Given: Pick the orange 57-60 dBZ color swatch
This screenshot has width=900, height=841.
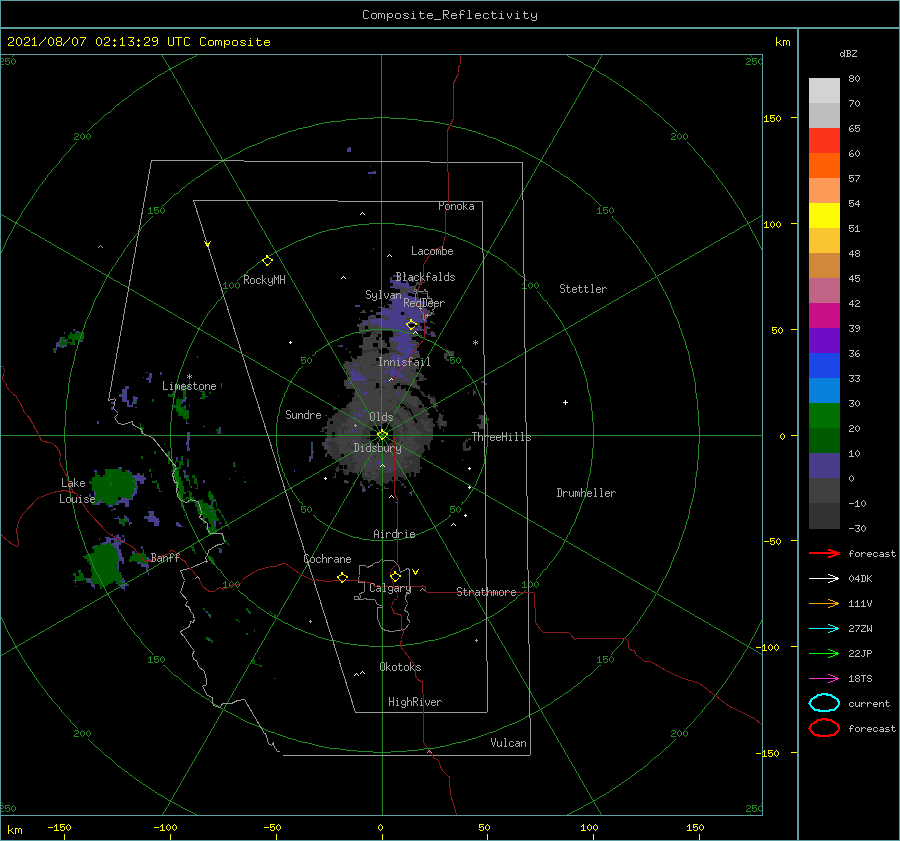Looking at the screenshot, I should [824, 165].
